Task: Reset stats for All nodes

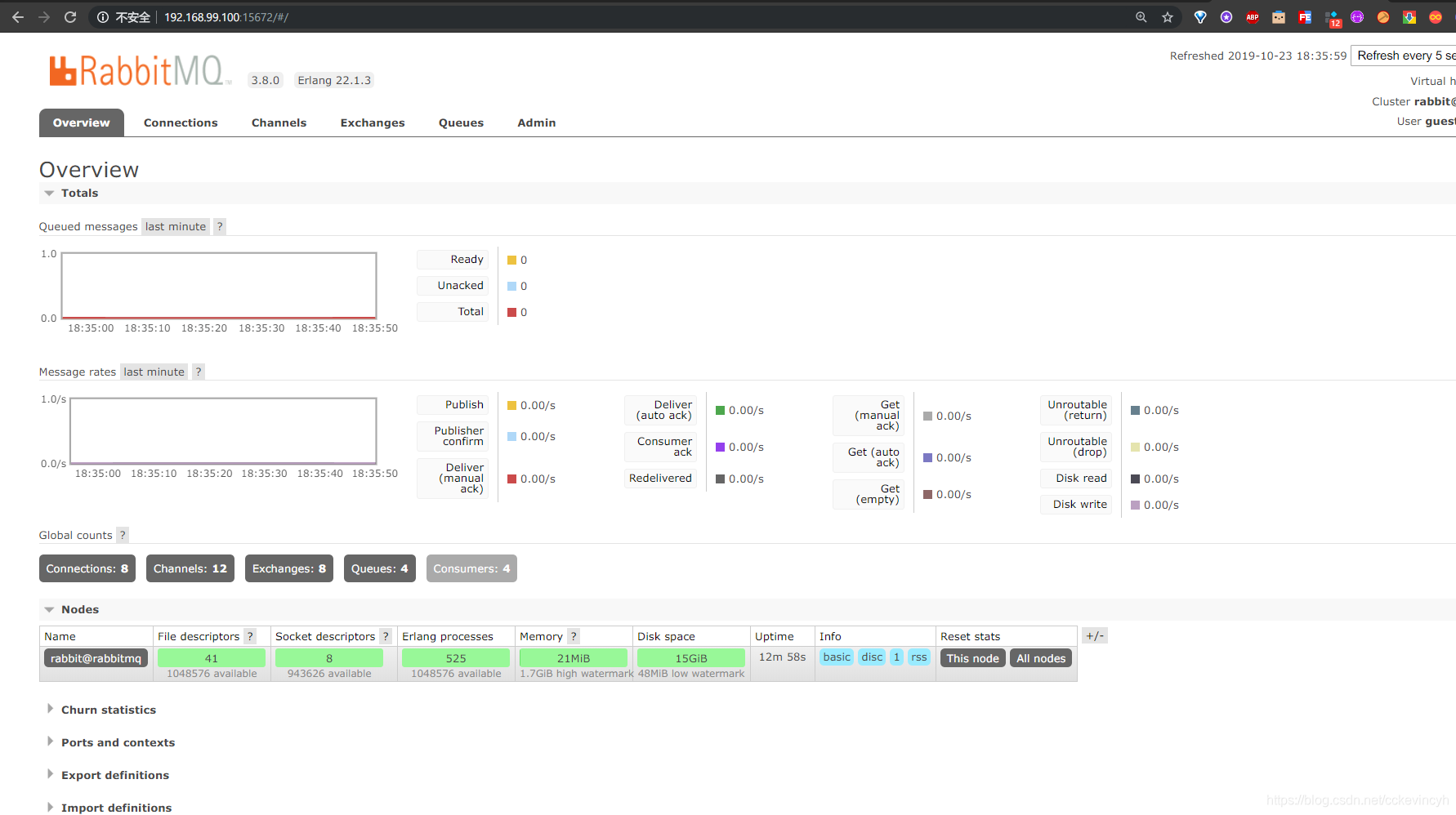Action: pos(1041,658)
